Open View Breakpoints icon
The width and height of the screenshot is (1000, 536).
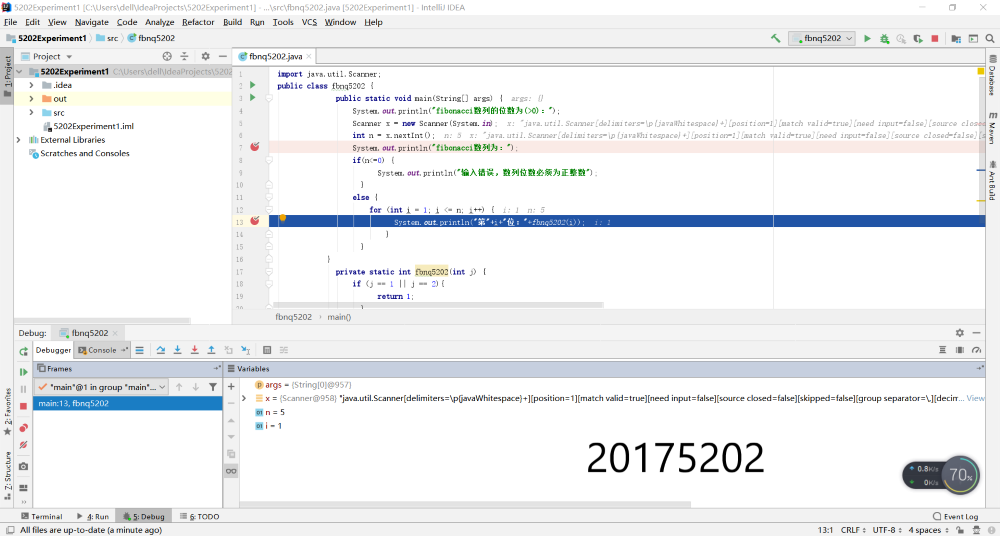(x=24, y=428)
